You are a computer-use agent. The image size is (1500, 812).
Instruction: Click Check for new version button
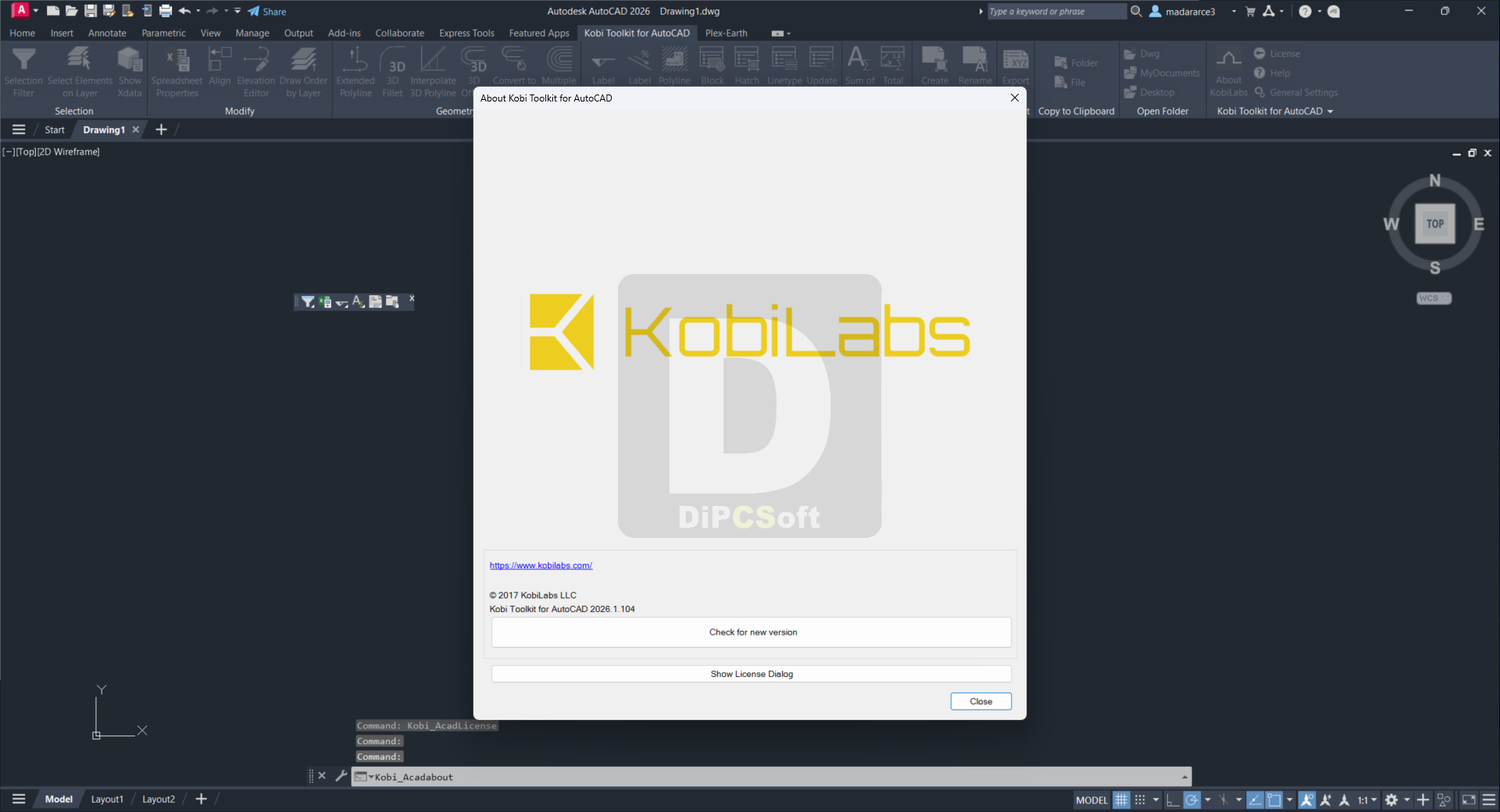[x=752, y=632]
